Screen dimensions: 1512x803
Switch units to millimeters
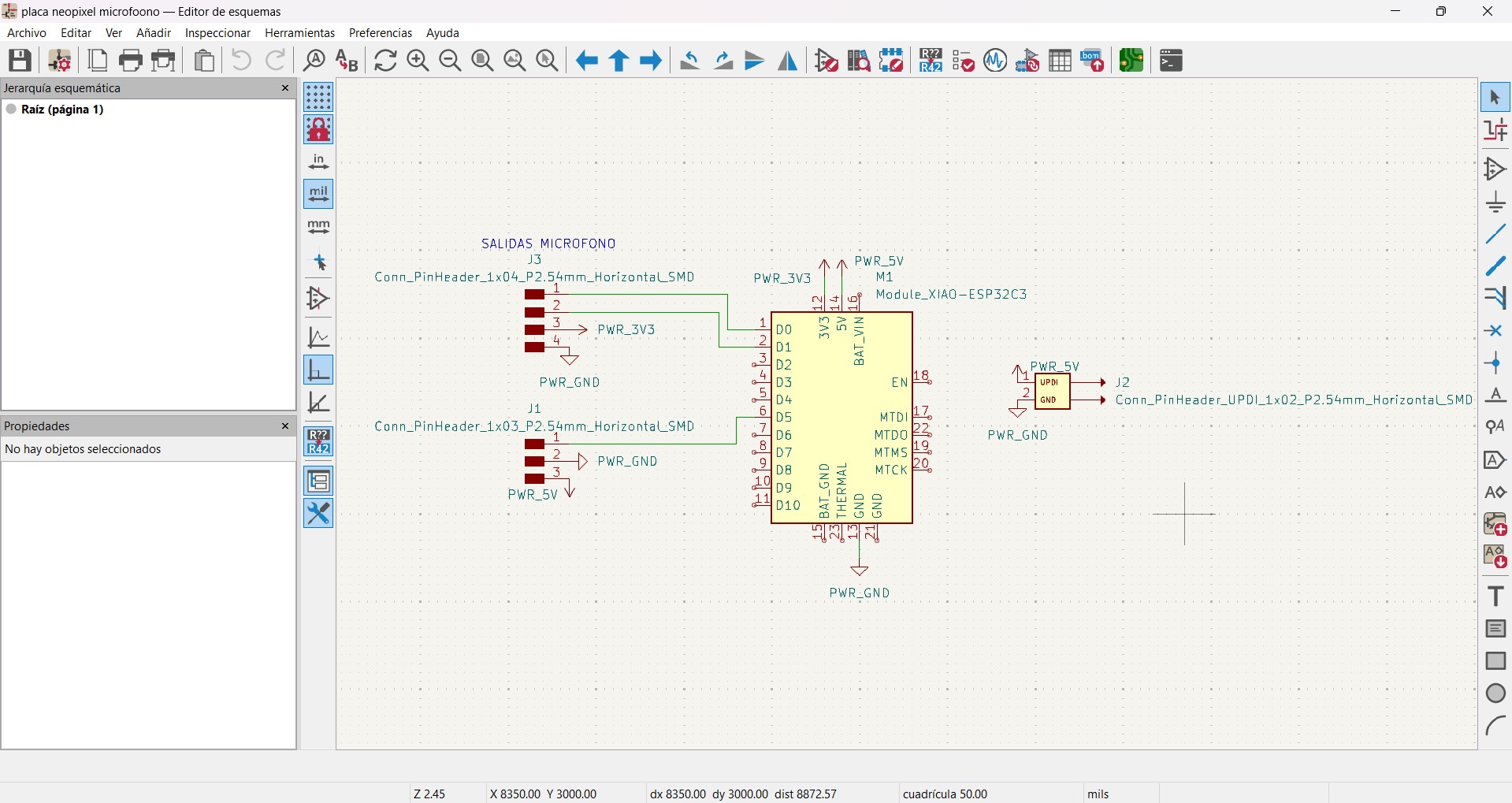[x=318, y=227]
